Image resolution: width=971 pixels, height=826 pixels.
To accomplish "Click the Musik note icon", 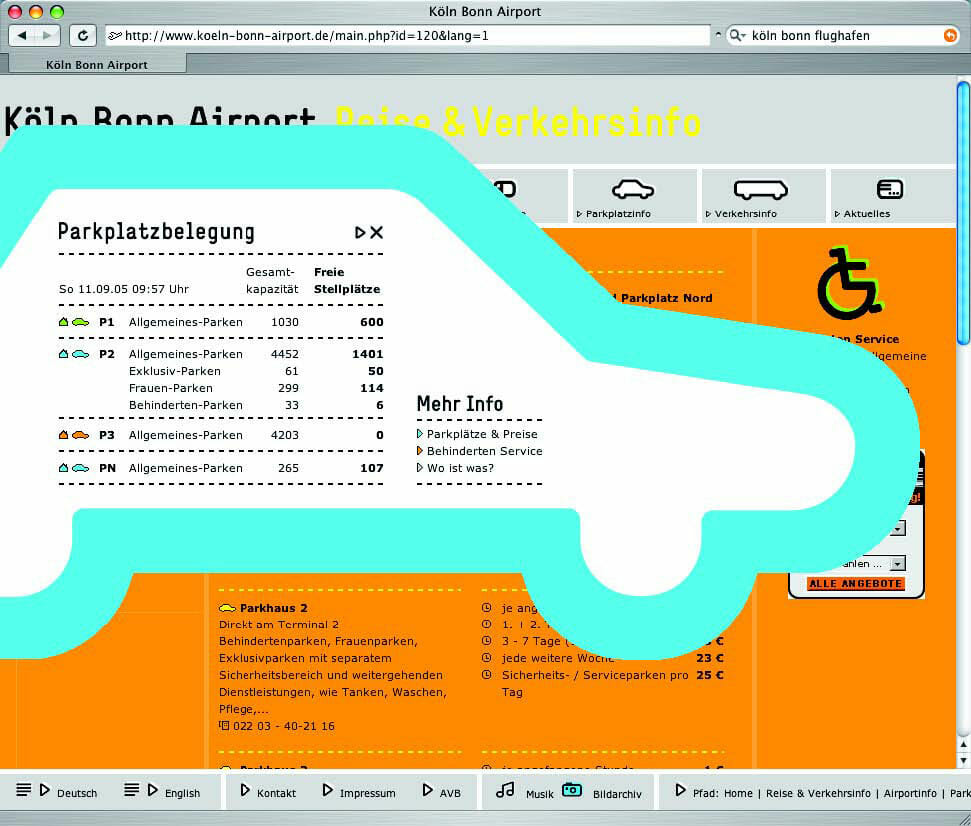I will [506, 791].
